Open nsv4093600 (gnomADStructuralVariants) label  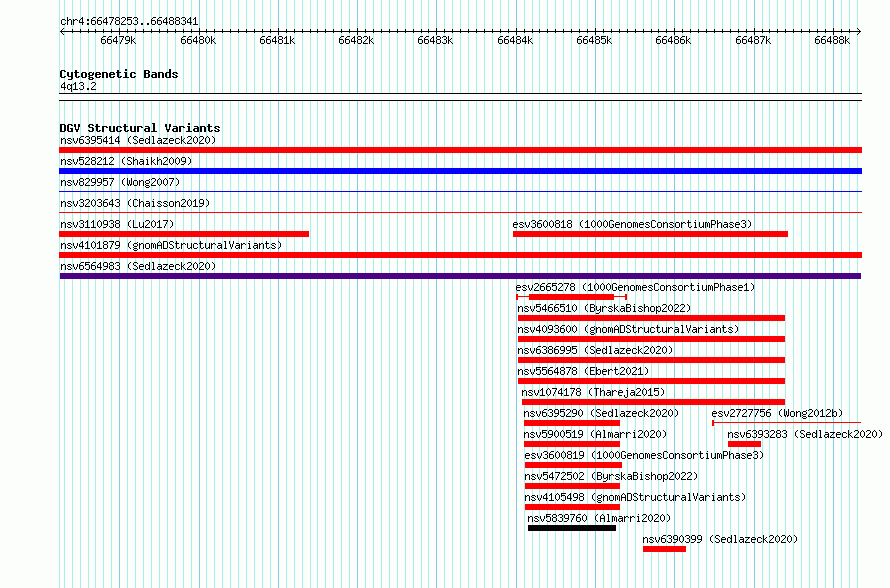tap(628, 329)
